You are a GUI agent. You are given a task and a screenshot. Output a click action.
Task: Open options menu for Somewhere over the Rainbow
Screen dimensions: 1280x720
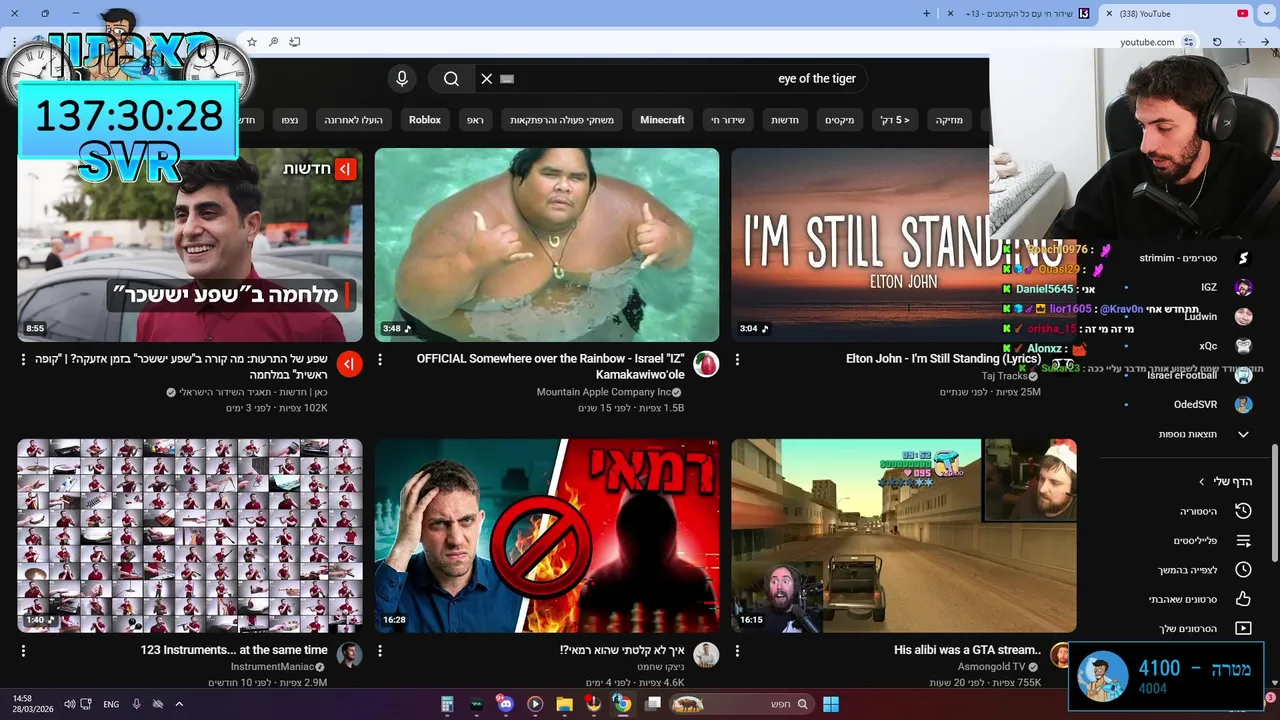380,359
